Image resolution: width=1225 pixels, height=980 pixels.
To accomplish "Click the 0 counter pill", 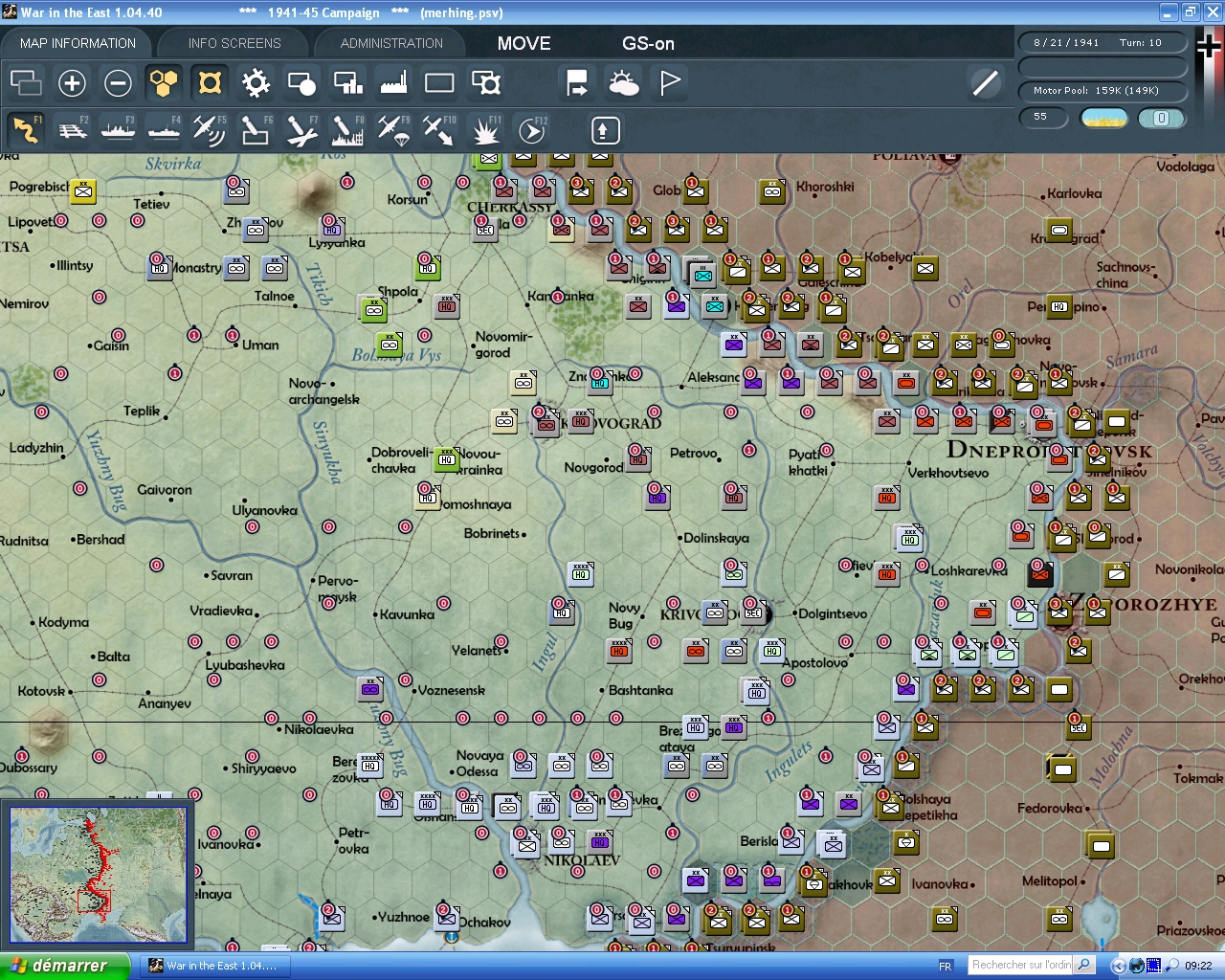I will coord(1161,118).
